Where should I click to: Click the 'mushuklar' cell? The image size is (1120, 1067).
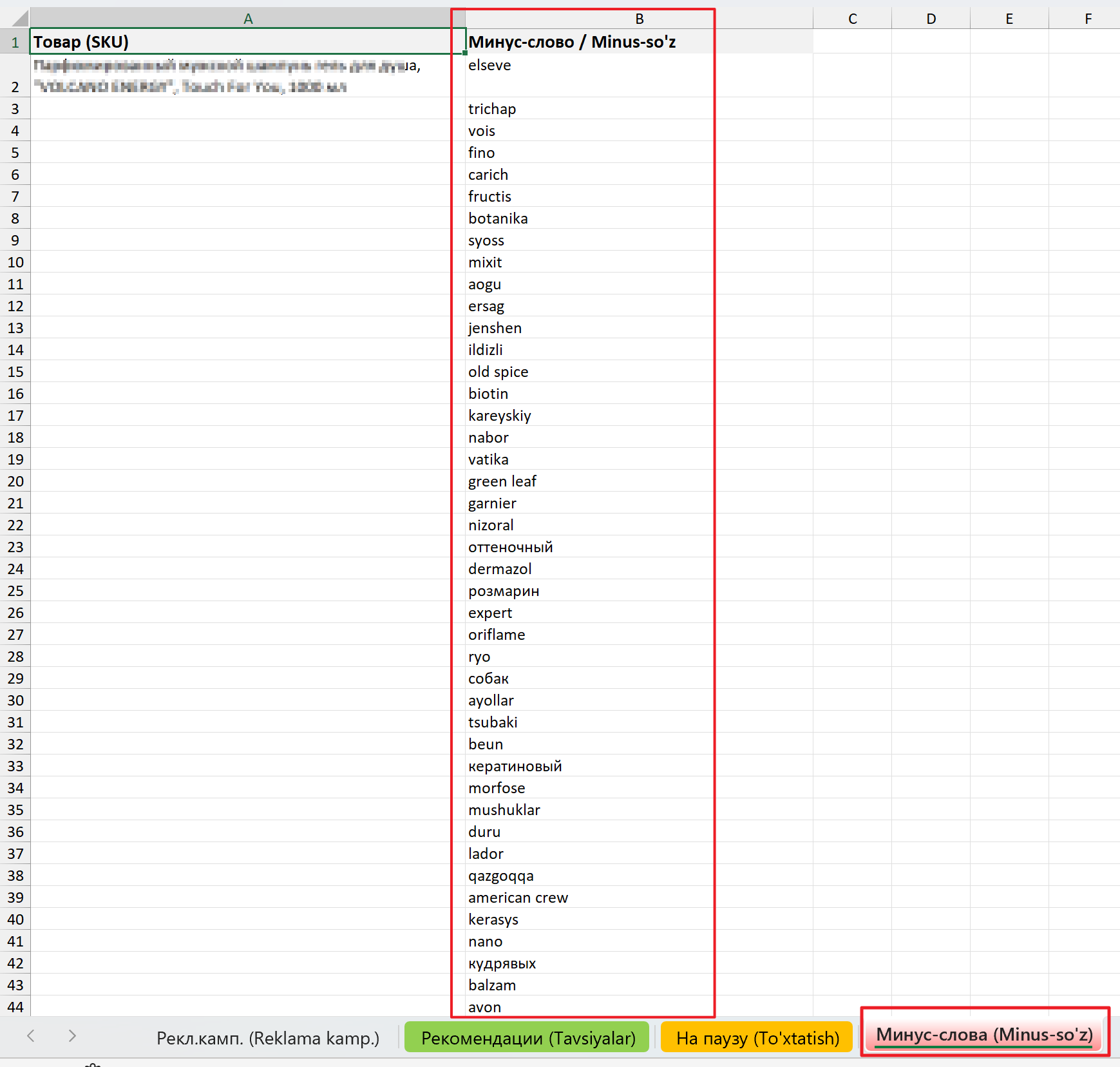click(639, 810)
